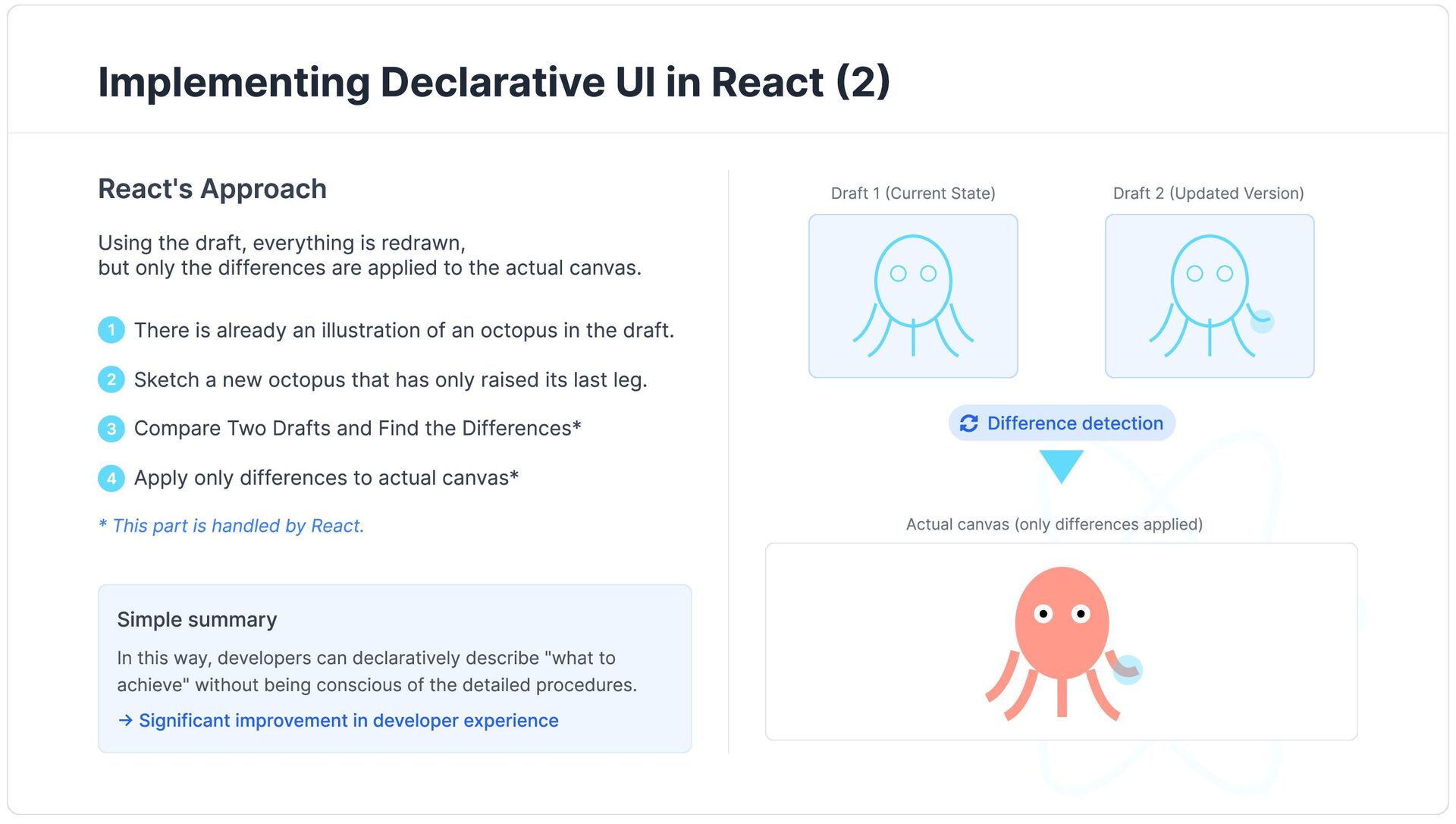Click the line 'Compare Two Drafts and Find the Differences*'
1456x824 pixels.
pyautogui.click(x=358, y=429)
